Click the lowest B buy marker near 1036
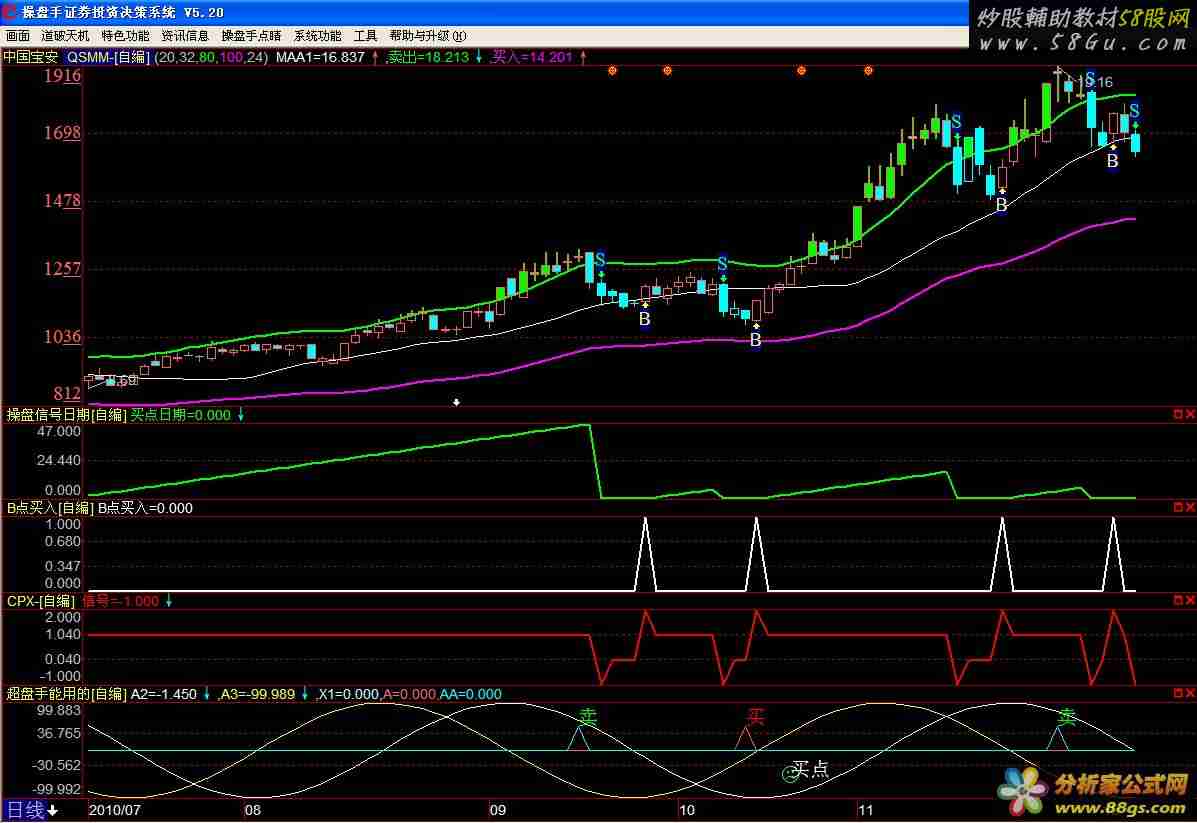The image size is (1197, 823). tap(755, 340)
